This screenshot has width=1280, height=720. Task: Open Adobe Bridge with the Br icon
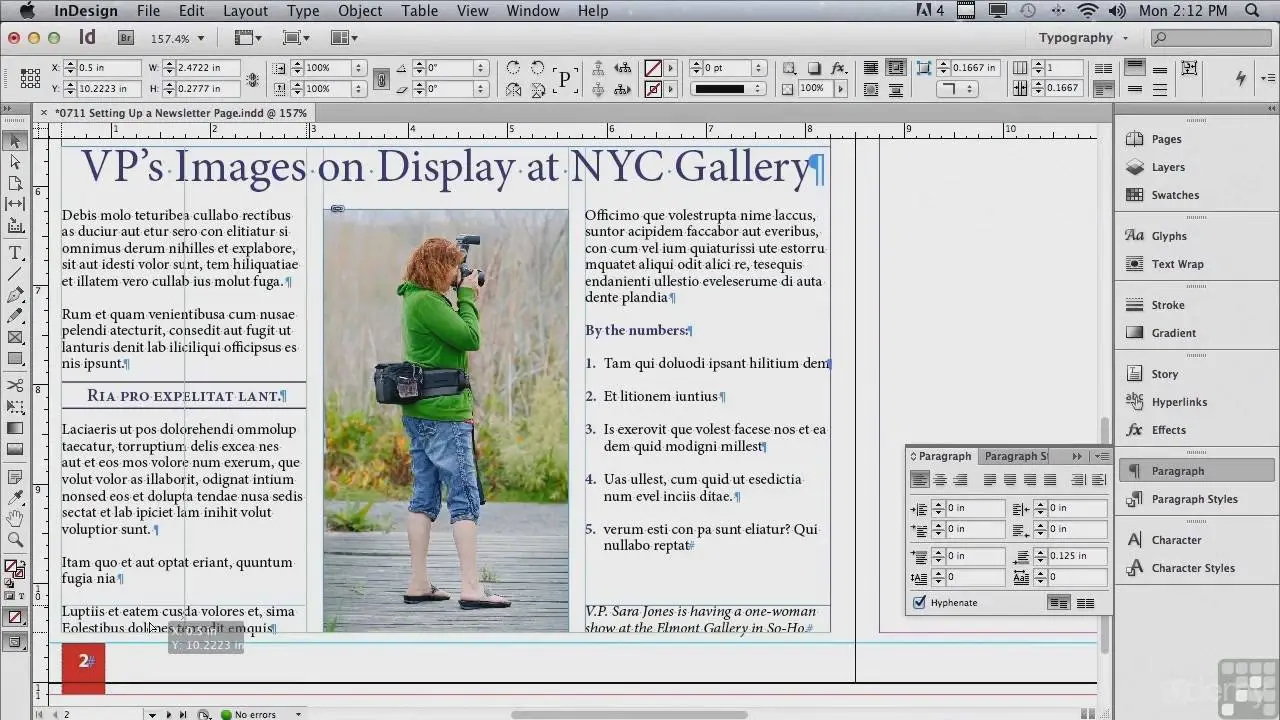(x=126, y=38)
